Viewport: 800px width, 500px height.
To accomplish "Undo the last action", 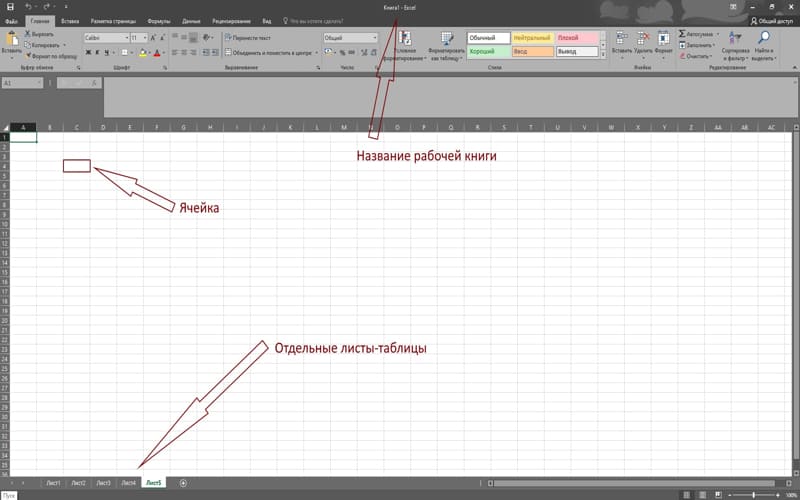I will pyautogui.click(x=28, y=7).
